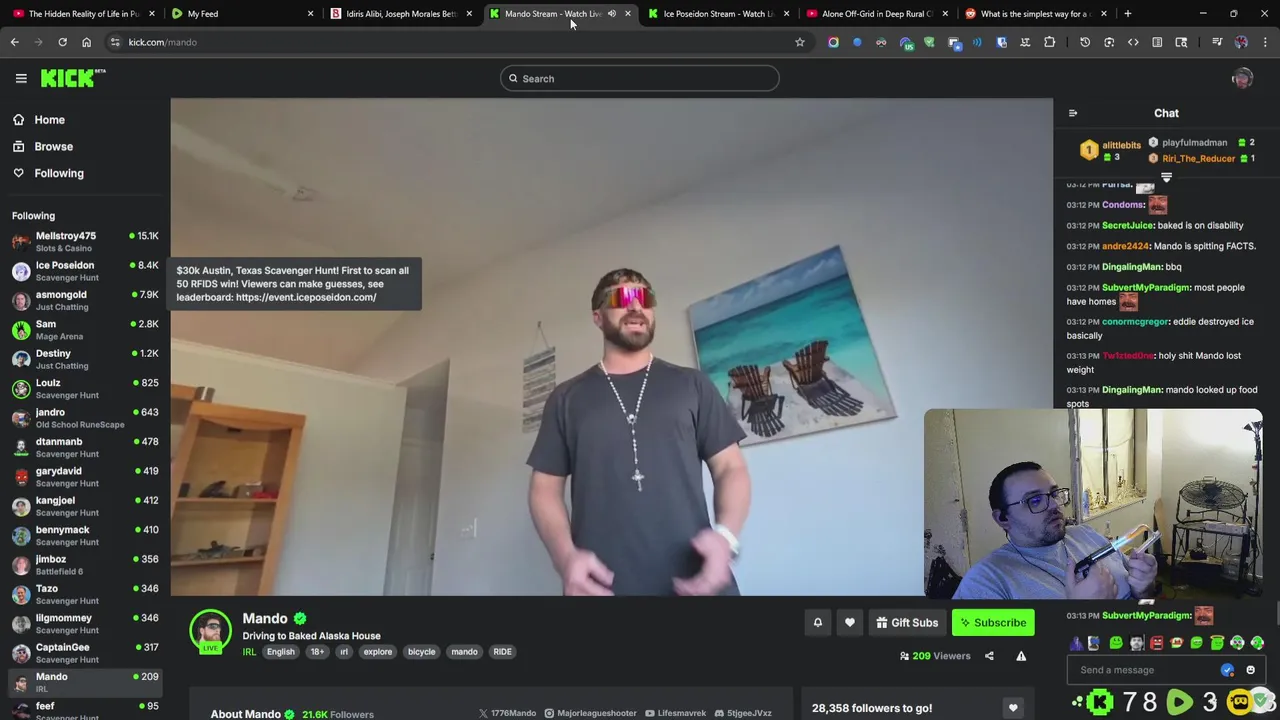The height and width of the screenshot is (720, 1280).
Task: Click the alittlebits top gifter name
Action: pos(1121,145)
